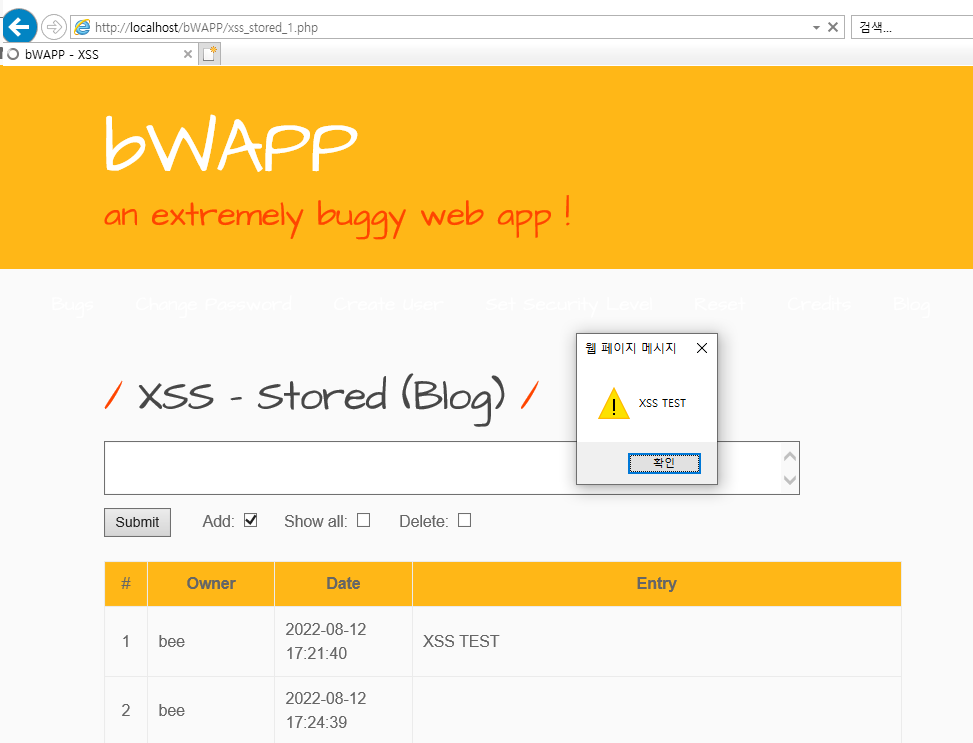Stop page loading with the X button
The width and height of the screenshot is (973, 743).
point(833,27)
